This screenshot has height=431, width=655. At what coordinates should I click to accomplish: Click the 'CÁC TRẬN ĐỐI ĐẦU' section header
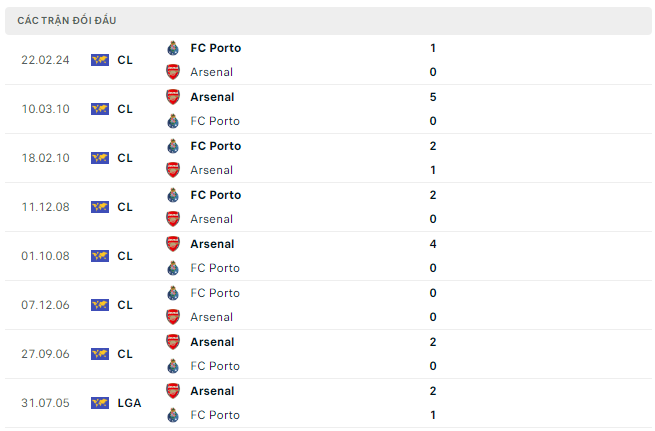click(66, 21)
